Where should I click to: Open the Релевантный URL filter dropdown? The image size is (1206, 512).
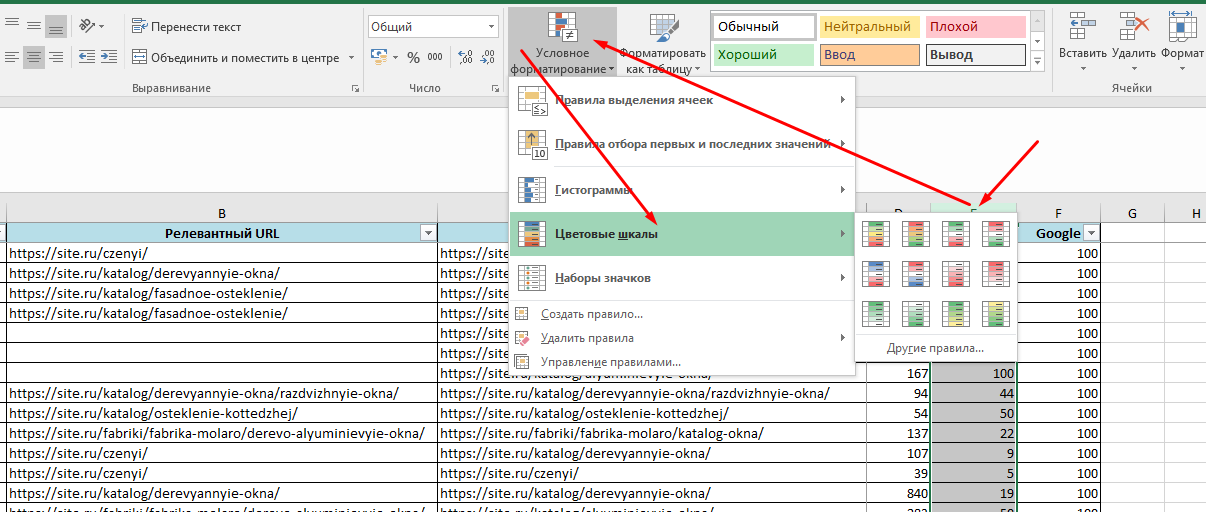coord(428,233)
